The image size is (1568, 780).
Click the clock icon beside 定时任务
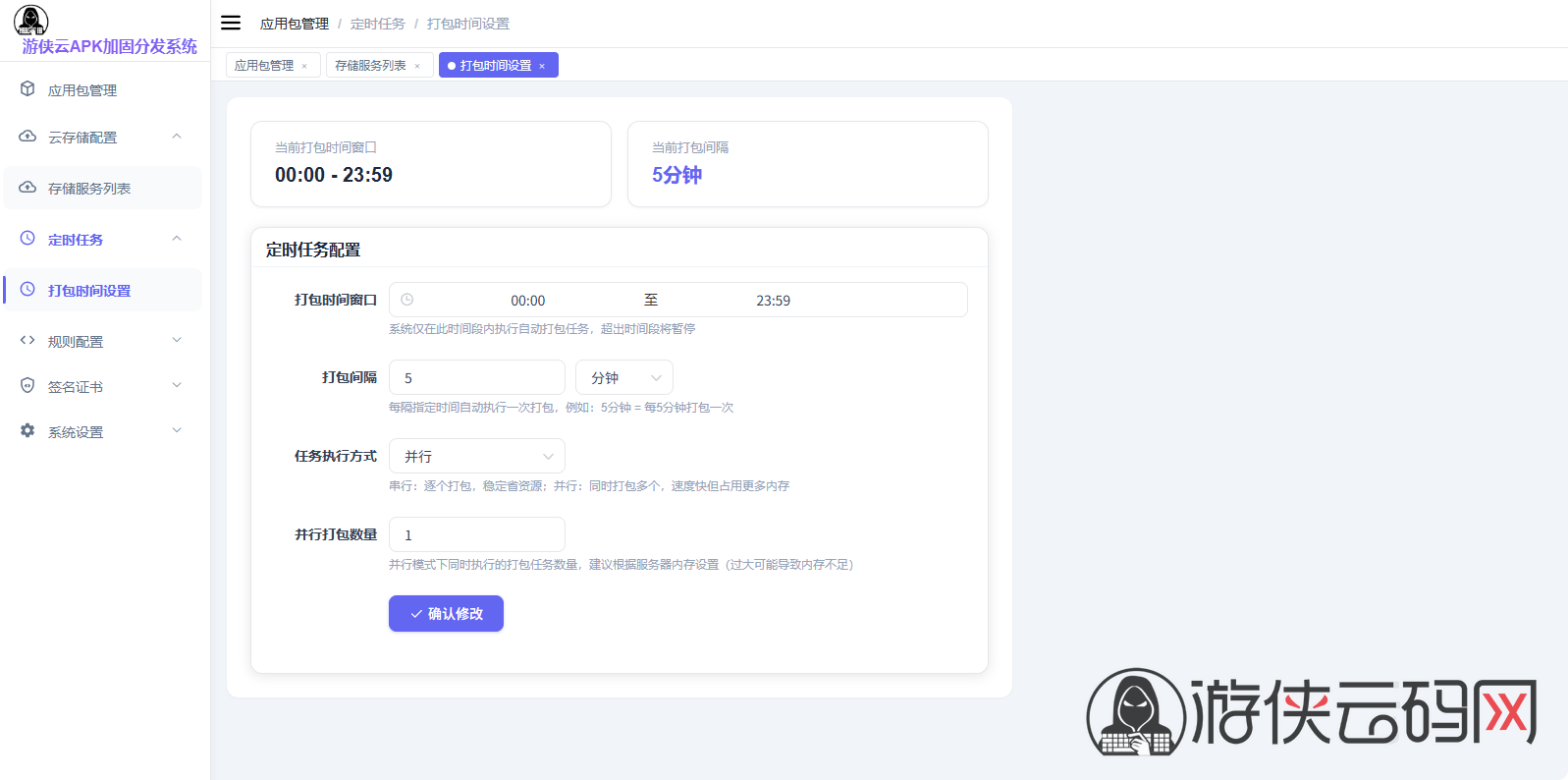click(27, 239)
